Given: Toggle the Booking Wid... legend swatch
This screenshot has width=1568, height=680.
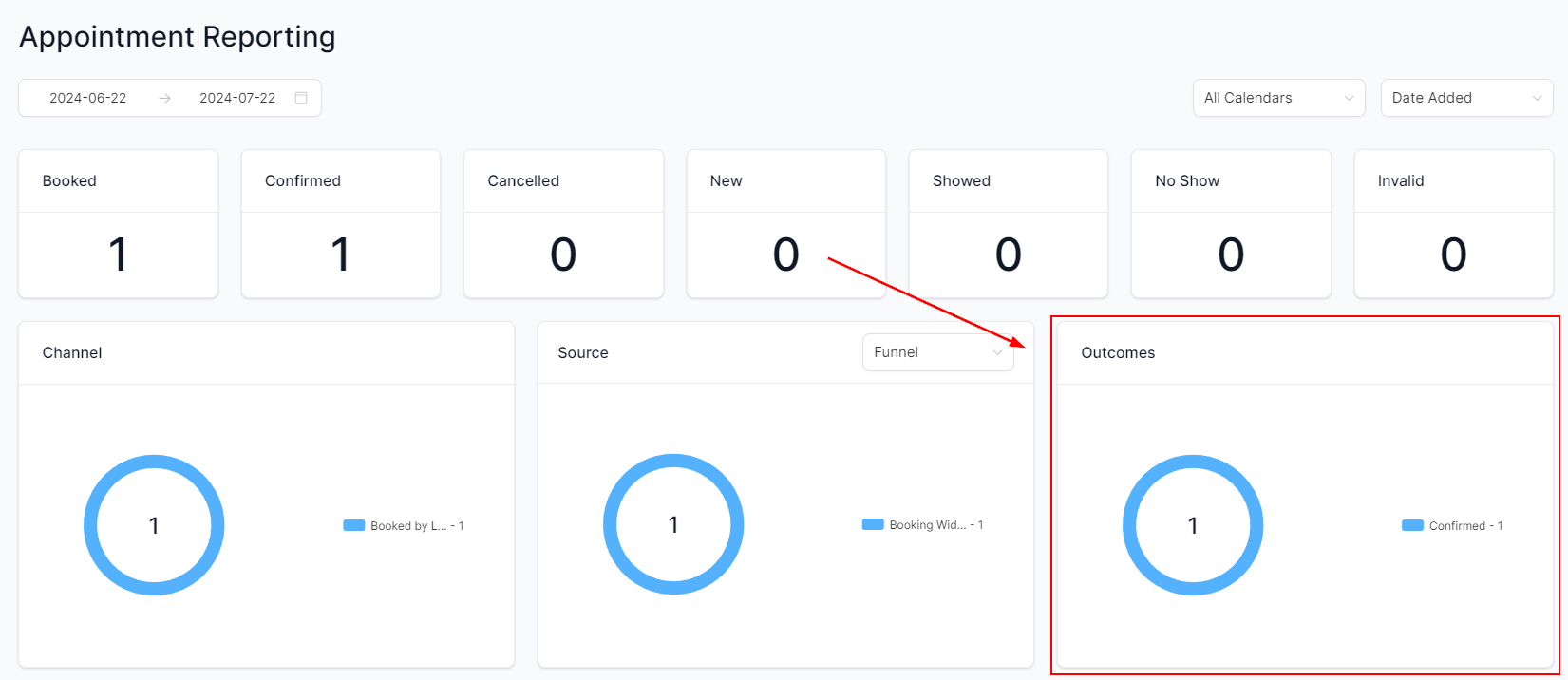Looking at the screenshot, I should pos(873,524).
